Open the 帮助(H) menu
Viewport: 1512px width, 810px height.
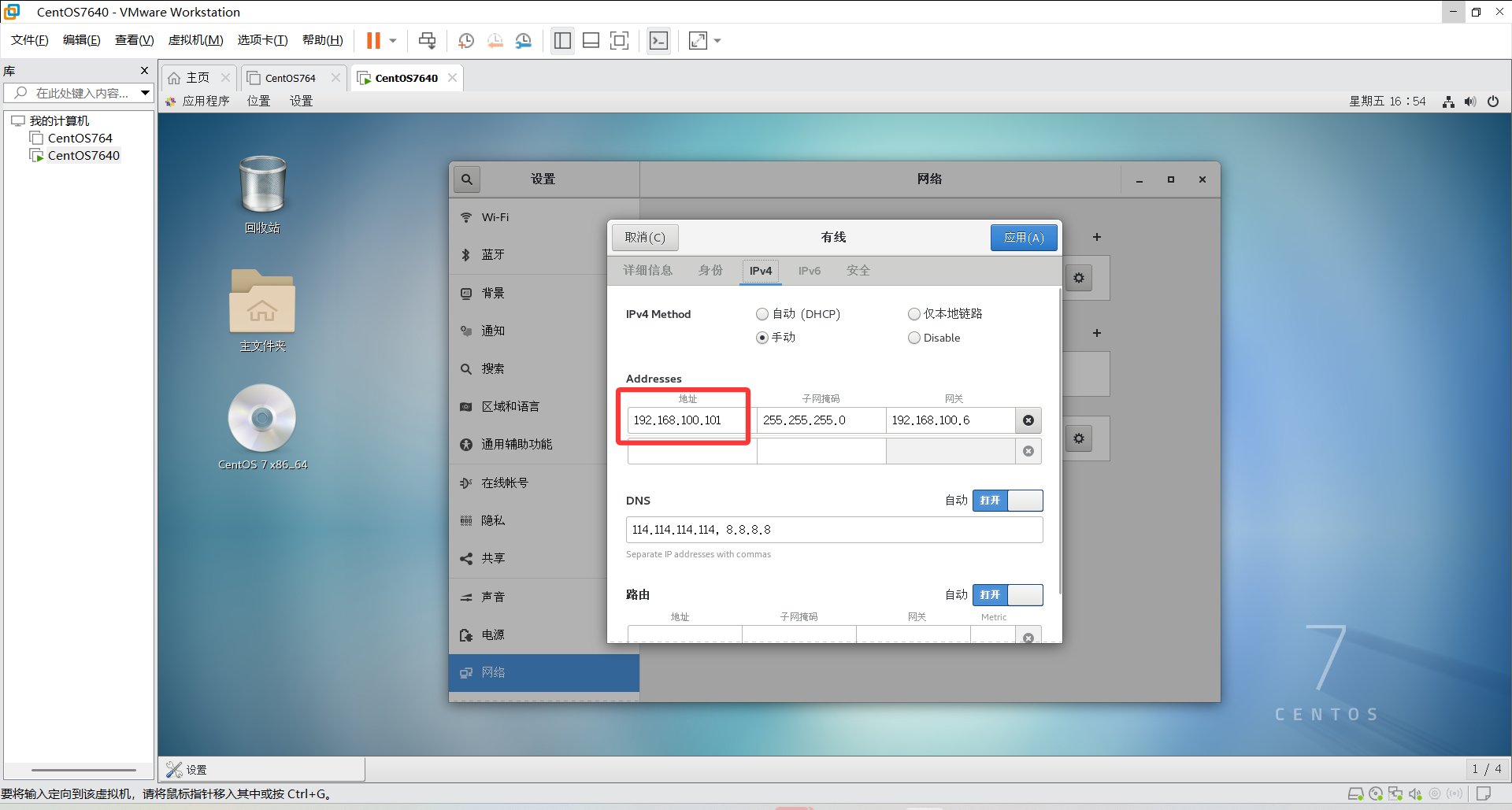click(323, 40)
